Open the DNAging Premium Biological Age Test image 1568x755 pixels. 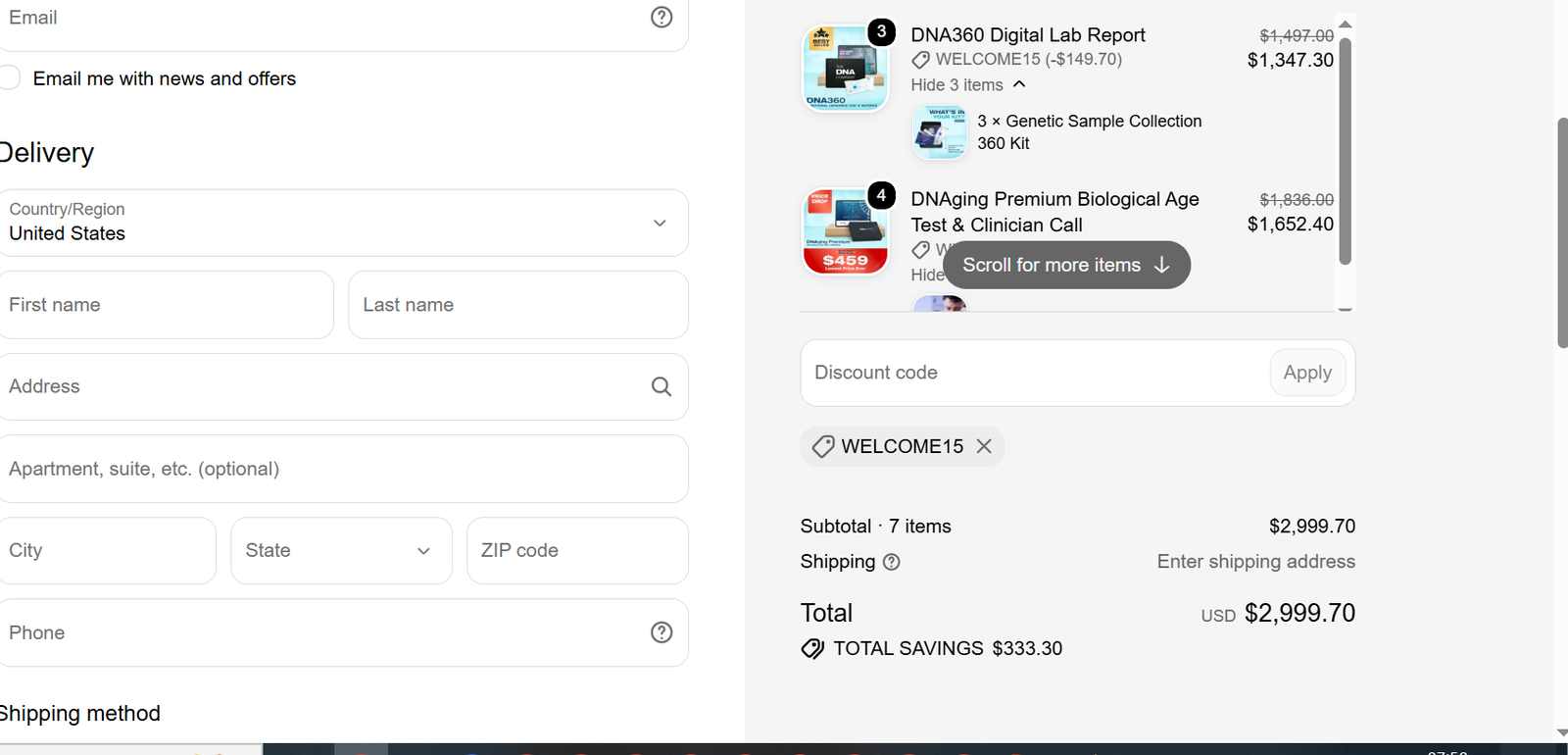pos(846,231)
